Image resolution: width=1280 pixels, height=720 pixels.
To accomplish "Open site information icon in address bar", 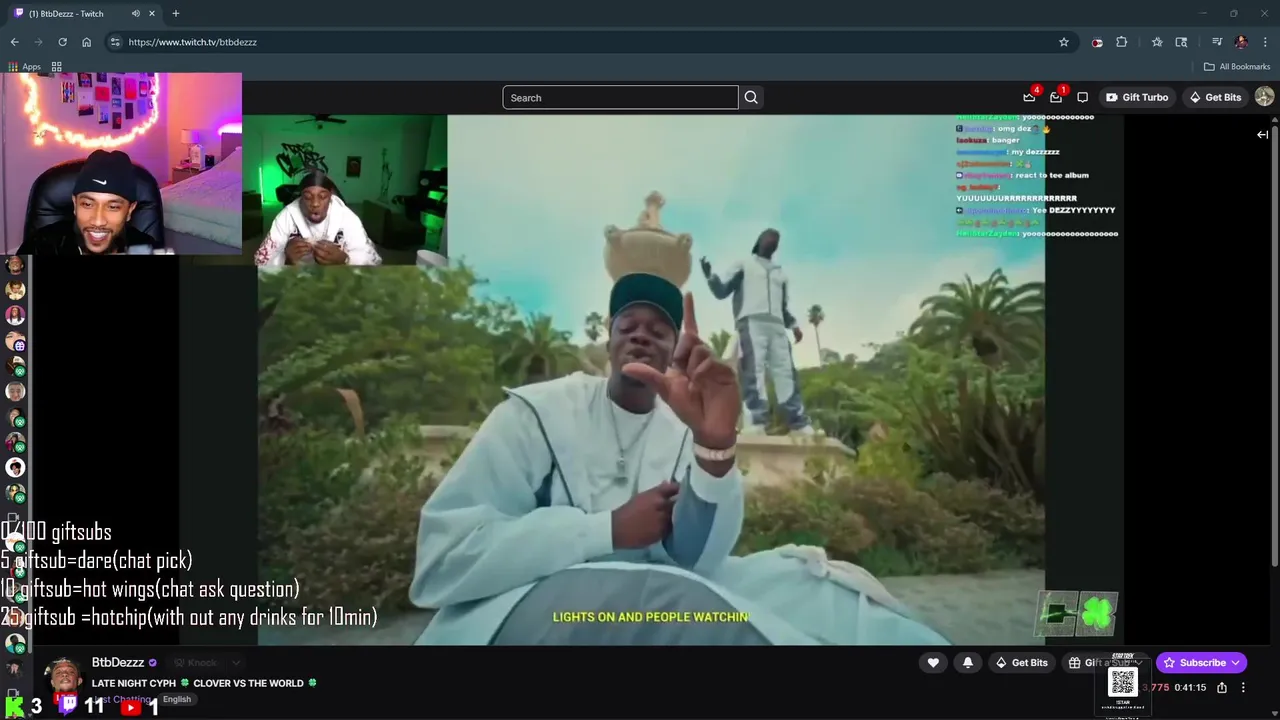I will [115, 42].
